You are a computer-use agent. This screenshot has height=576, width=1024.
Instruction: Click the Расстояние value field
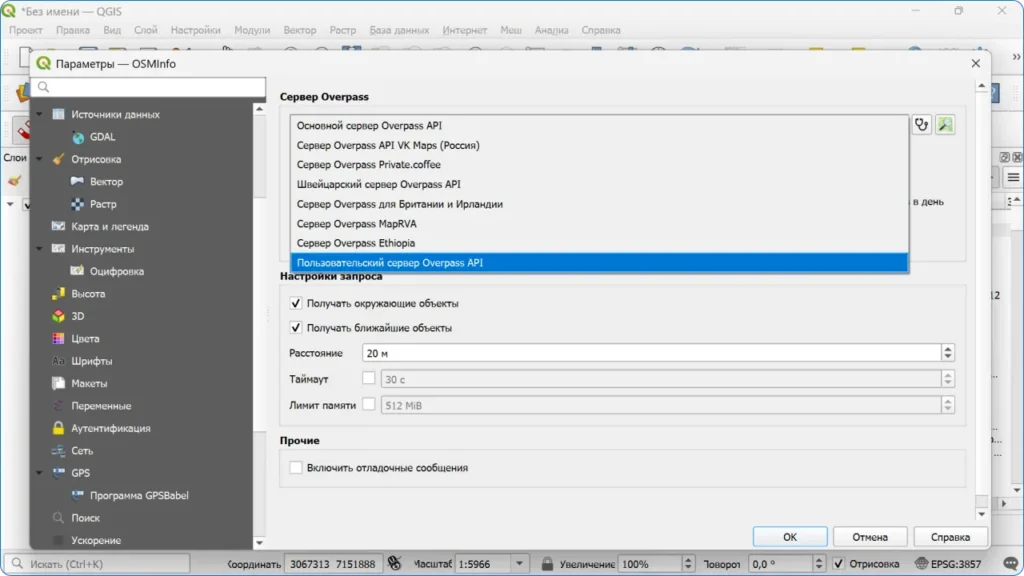pos(652,353)
